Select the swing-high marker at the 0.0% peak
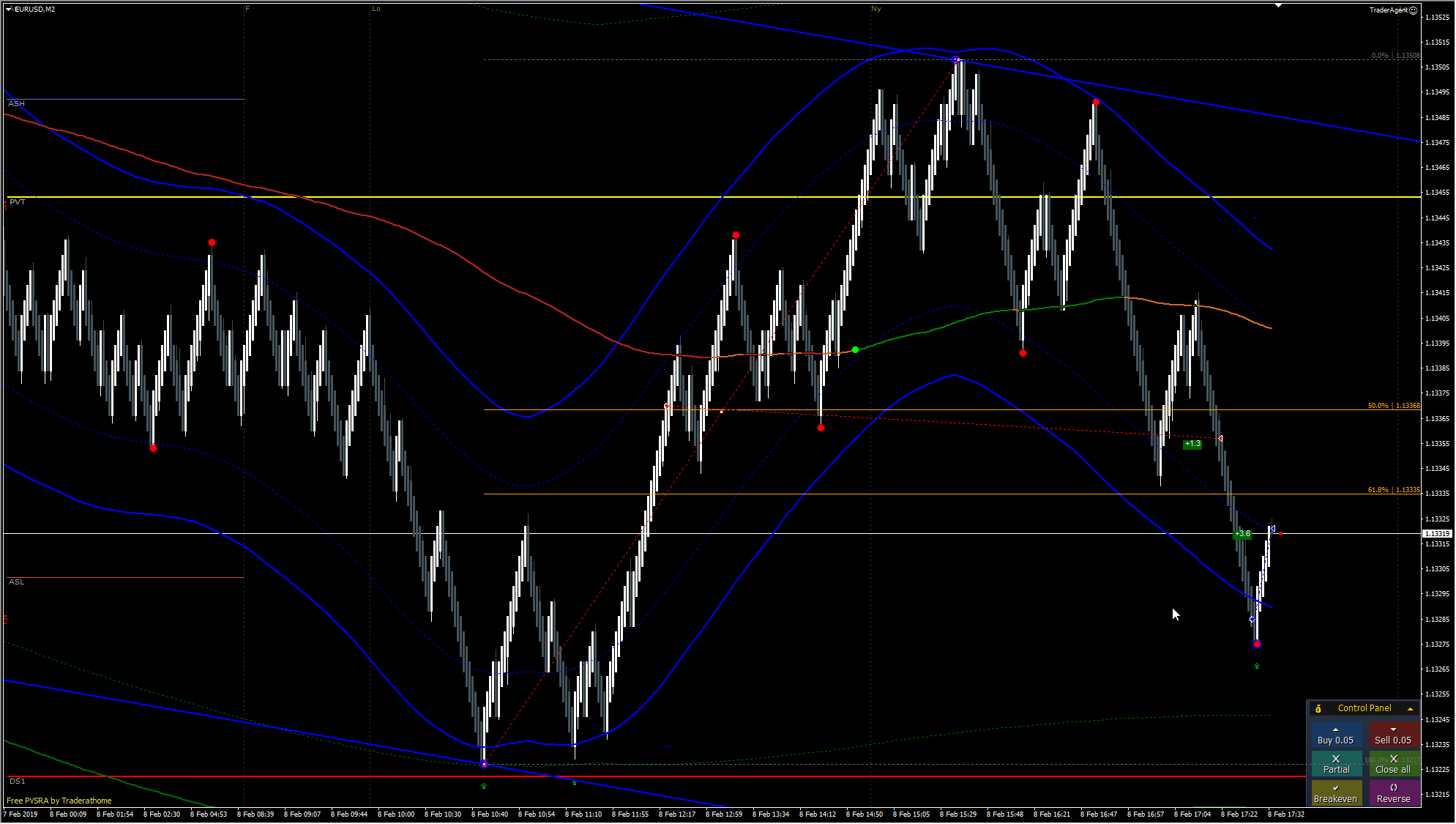 click(955, 60)
